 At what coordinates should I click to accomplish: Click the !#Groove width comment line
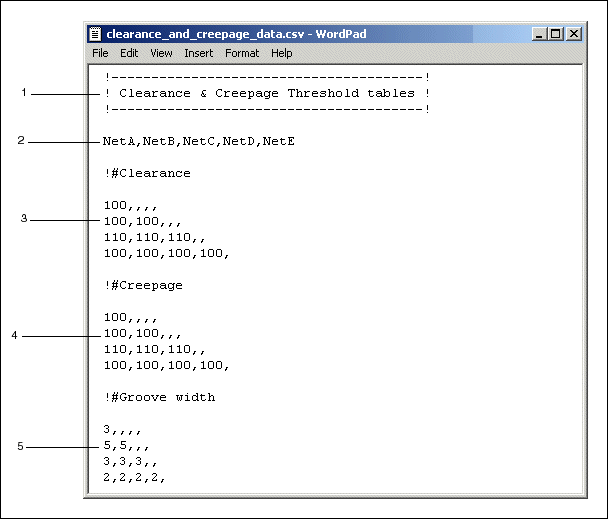tap(159, 397)
